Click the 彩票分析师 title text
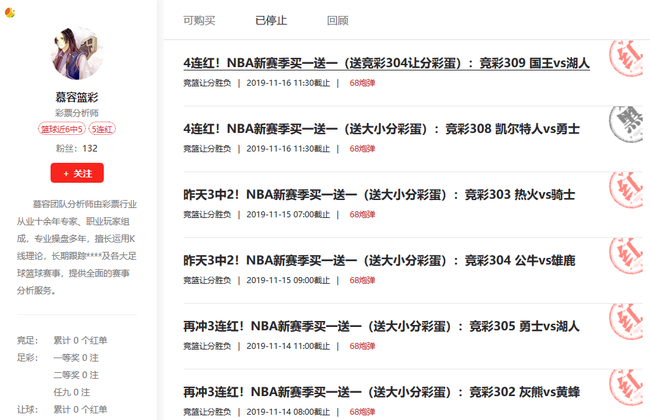The height and width of the screenshot is (420, 650). click(x=77, y=113)
